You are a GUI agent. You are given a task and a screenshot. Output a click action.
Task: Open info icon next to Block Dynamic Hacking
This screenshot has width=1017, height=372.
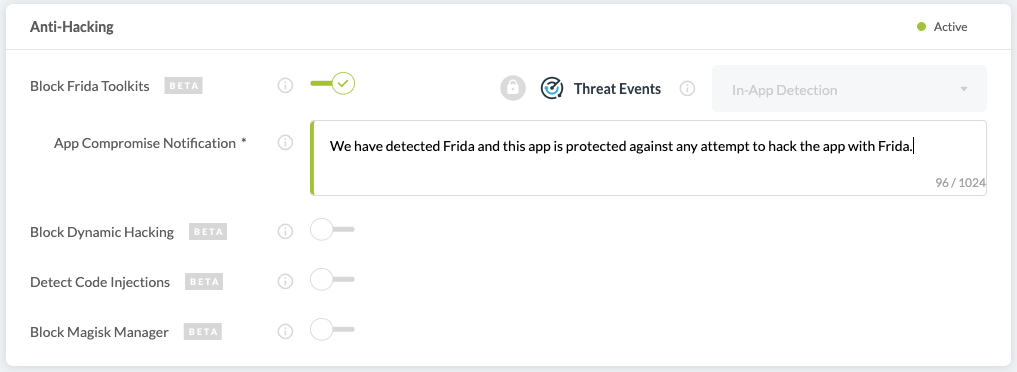(x=285, y=231)
